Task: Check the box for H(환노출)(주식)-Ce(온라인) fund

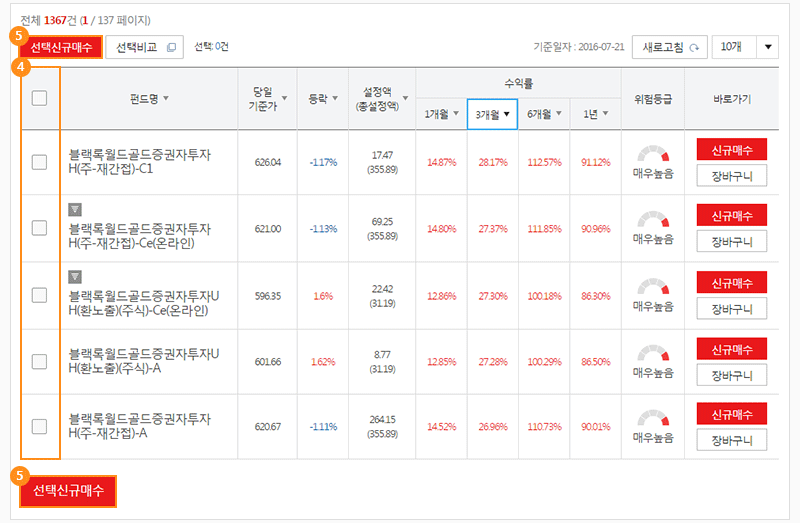Action: pyautogui.click(x=39, y=295)
